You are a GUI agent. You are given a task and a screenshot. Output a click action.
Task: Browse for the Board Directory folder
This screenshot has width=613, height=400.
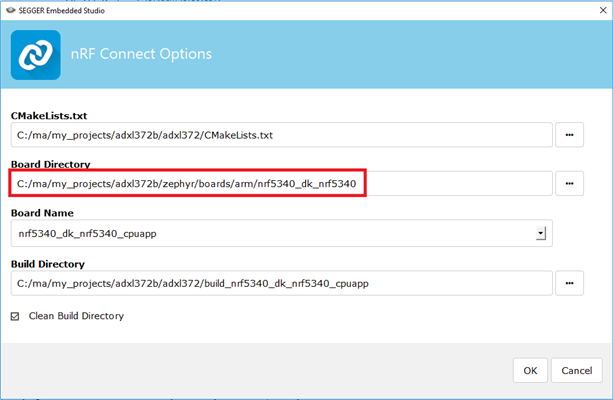pos(569,183)
